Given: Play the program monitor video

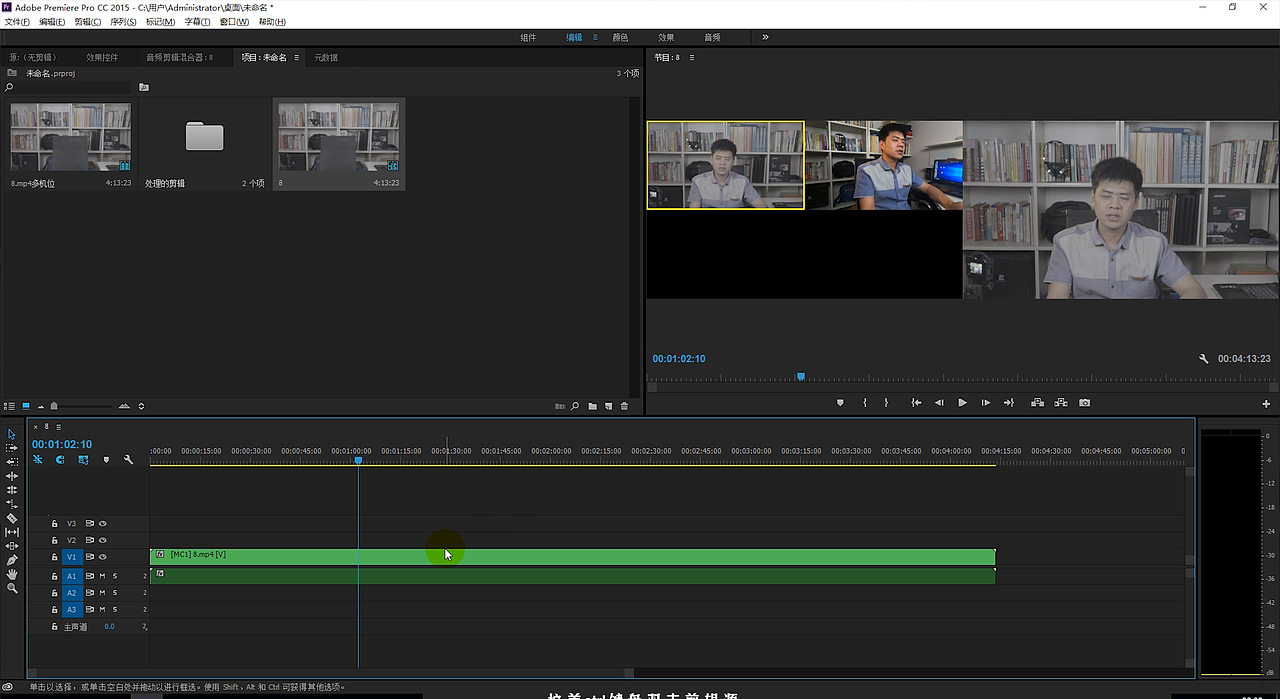Looking at the screenshot, I should coord(962,403).
